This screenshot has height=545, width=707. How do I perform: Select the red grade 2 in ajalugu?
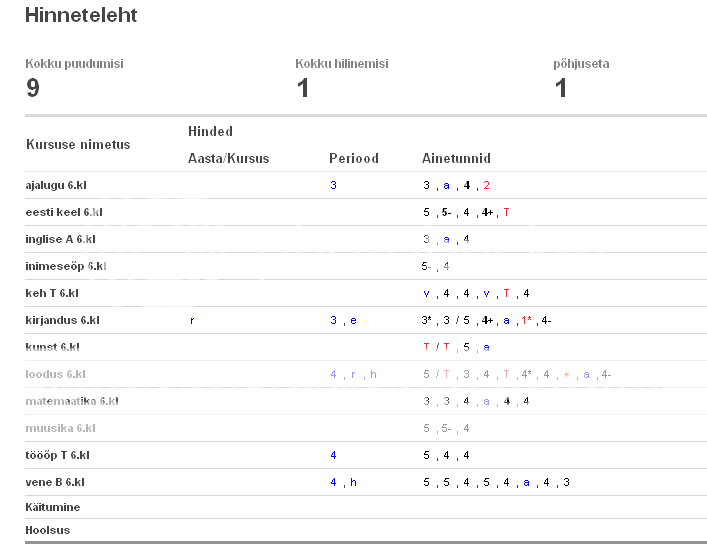coord(486,185)
